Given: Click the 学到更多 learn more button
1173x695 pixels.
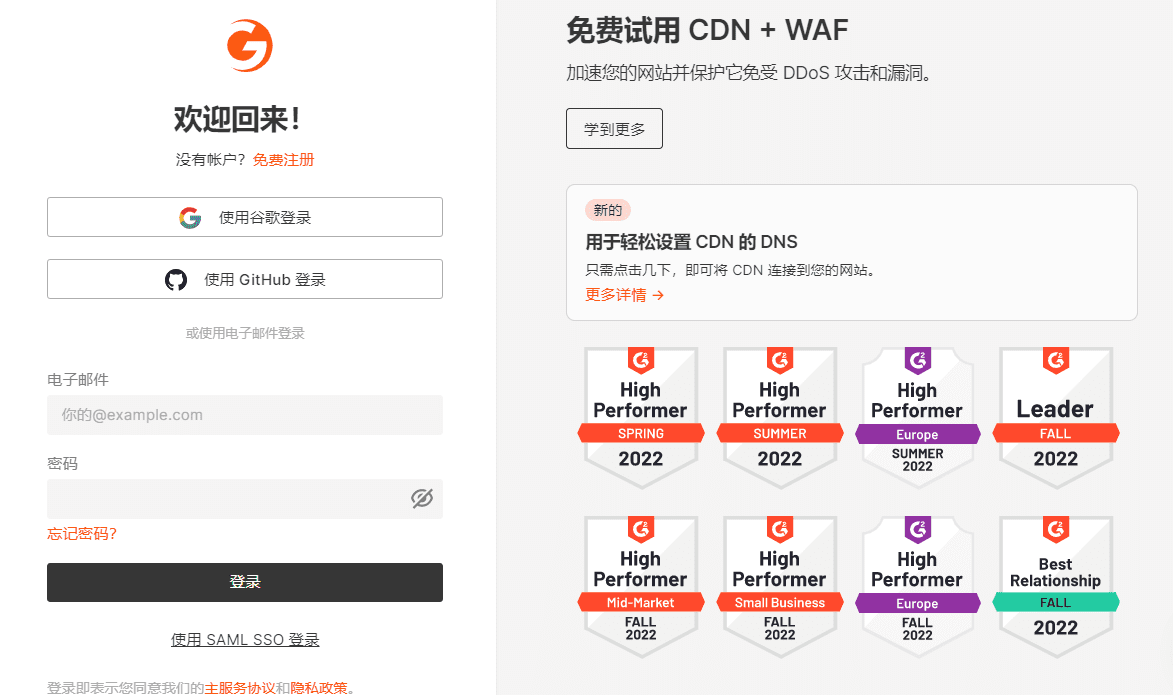Looking at the screenshot, I should pos(614,129).
